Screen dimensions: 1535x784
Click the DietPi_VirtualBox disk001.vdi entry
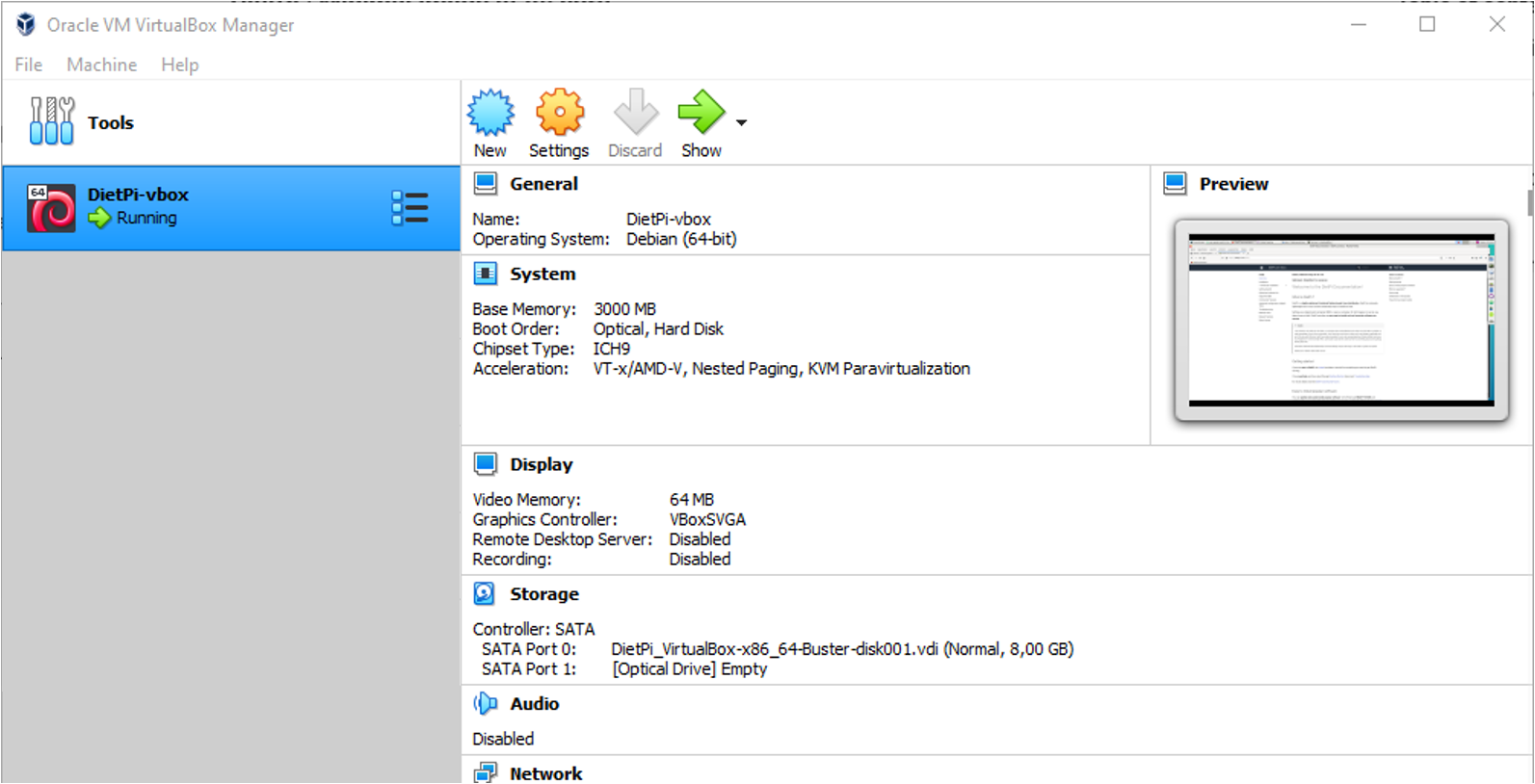(842, 649)
